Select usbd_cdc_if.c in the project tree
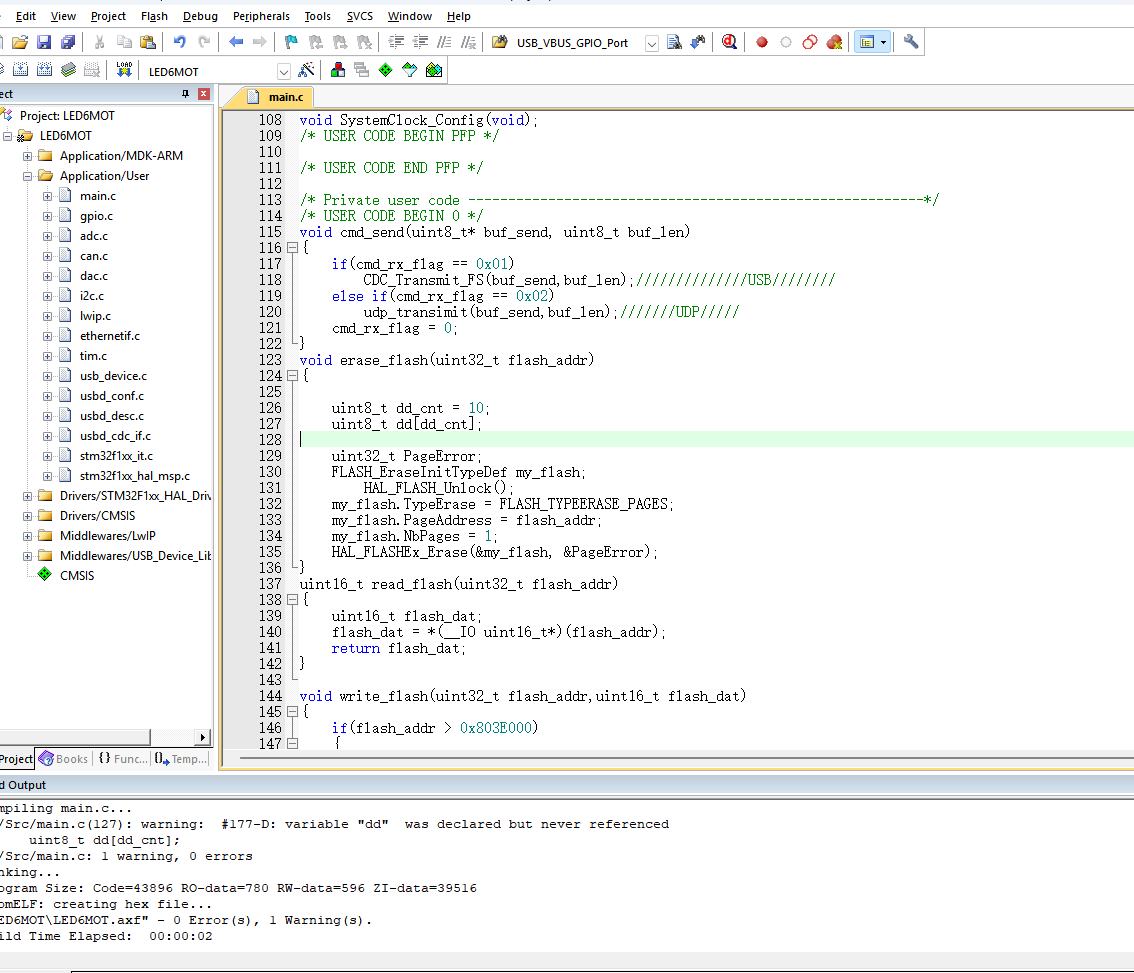1134x973 pixels. [x=115, y=436]
